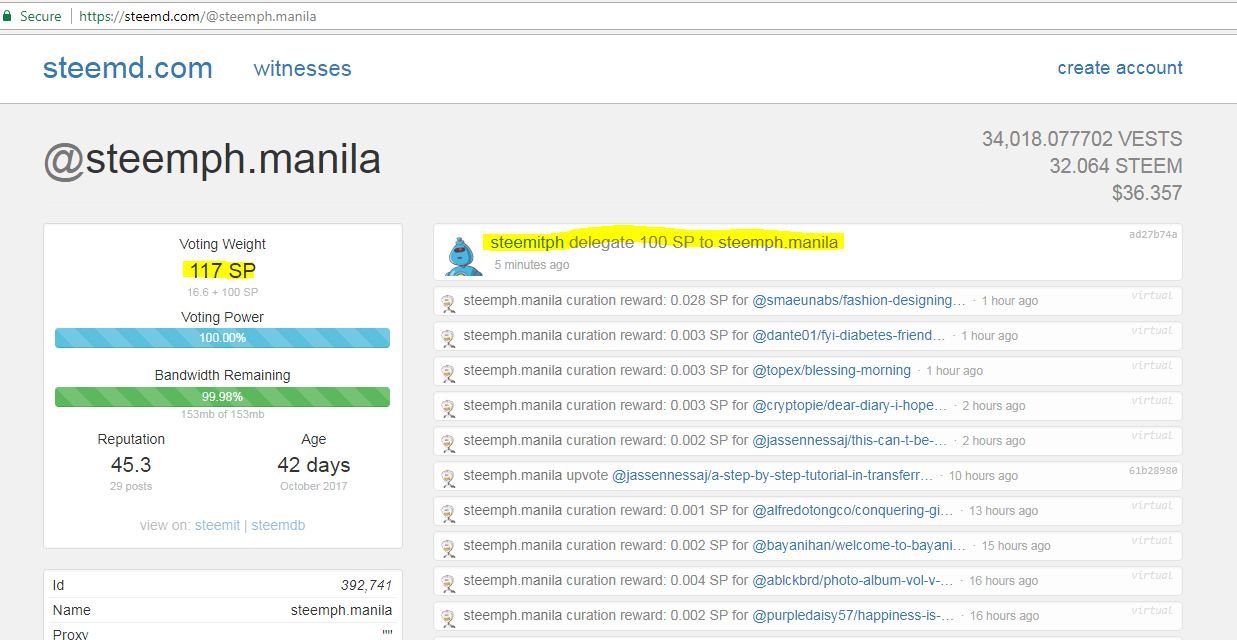Click the 117 SP voting weight value
This screenshot has height=640, width=1237.
[x=222, y=270]
